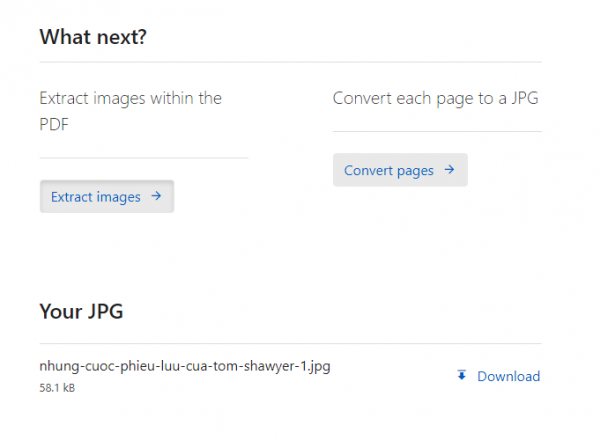Click the word Extract in the left description

[x=64, y=98]
